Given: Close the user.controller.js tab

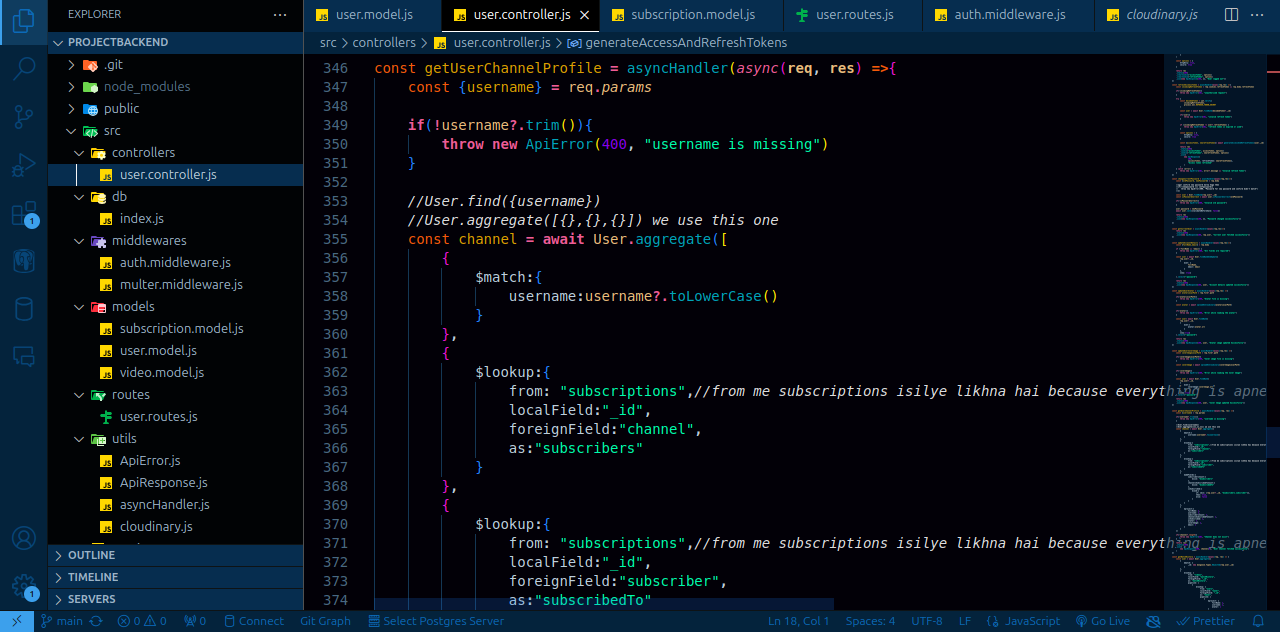Looking at the screenshot, I should [x=584, y=15].
